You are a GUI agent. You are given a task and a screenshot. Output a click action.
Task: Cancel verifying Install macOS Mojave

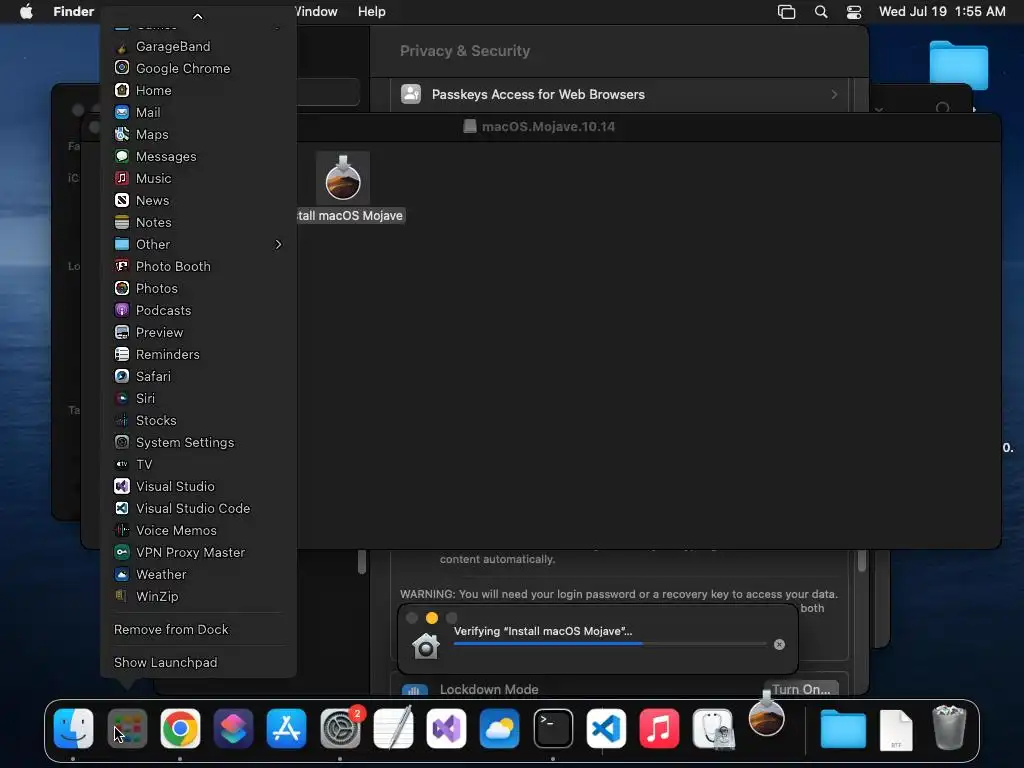pos(779,645)
